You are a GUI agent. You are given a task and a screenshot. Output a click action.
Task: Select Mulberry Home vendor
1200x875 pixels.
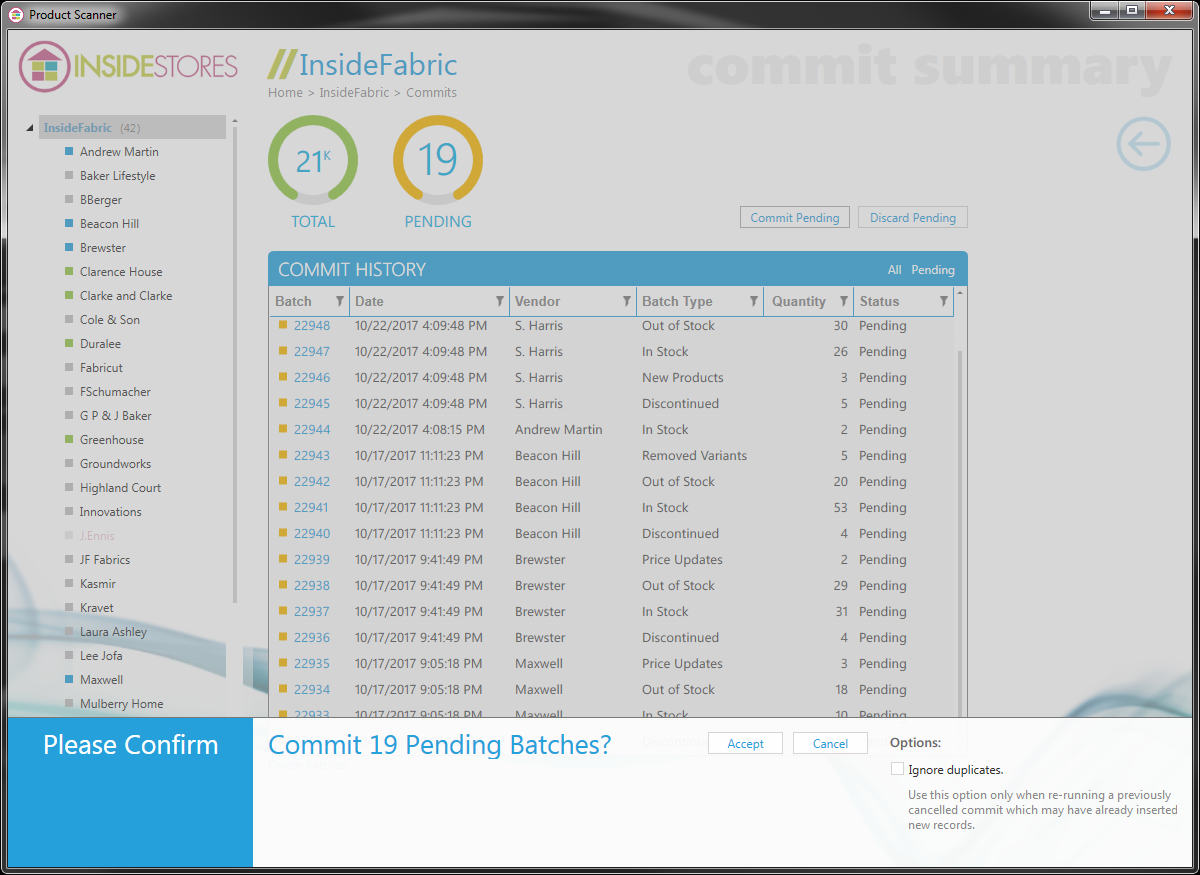click(121, 704)
